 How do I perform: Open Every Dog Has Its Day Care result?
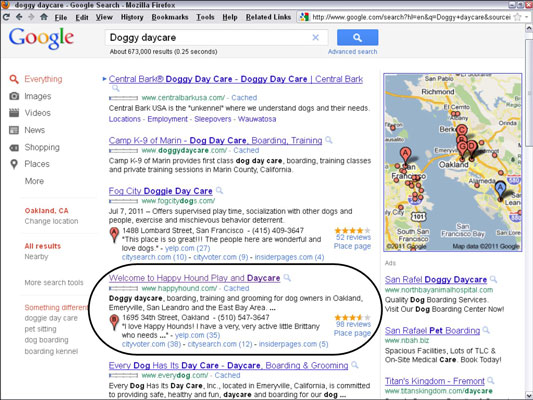pyautogui.click(x=228, y=365)
